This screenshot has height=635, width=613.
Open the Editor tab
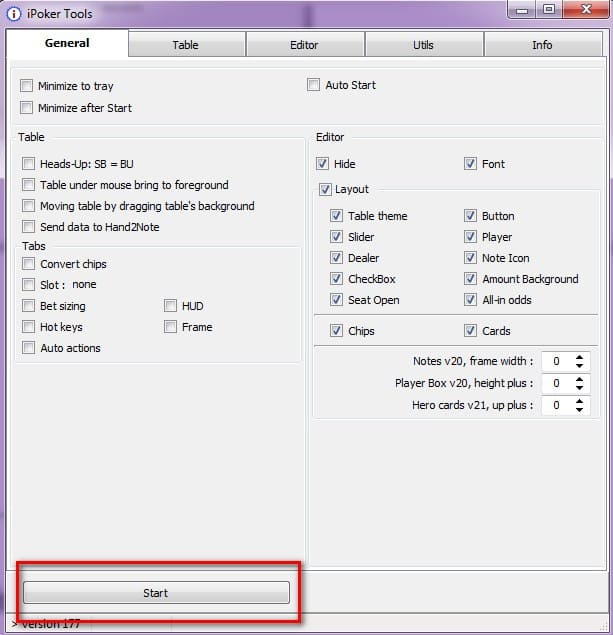tap(305, 45)
